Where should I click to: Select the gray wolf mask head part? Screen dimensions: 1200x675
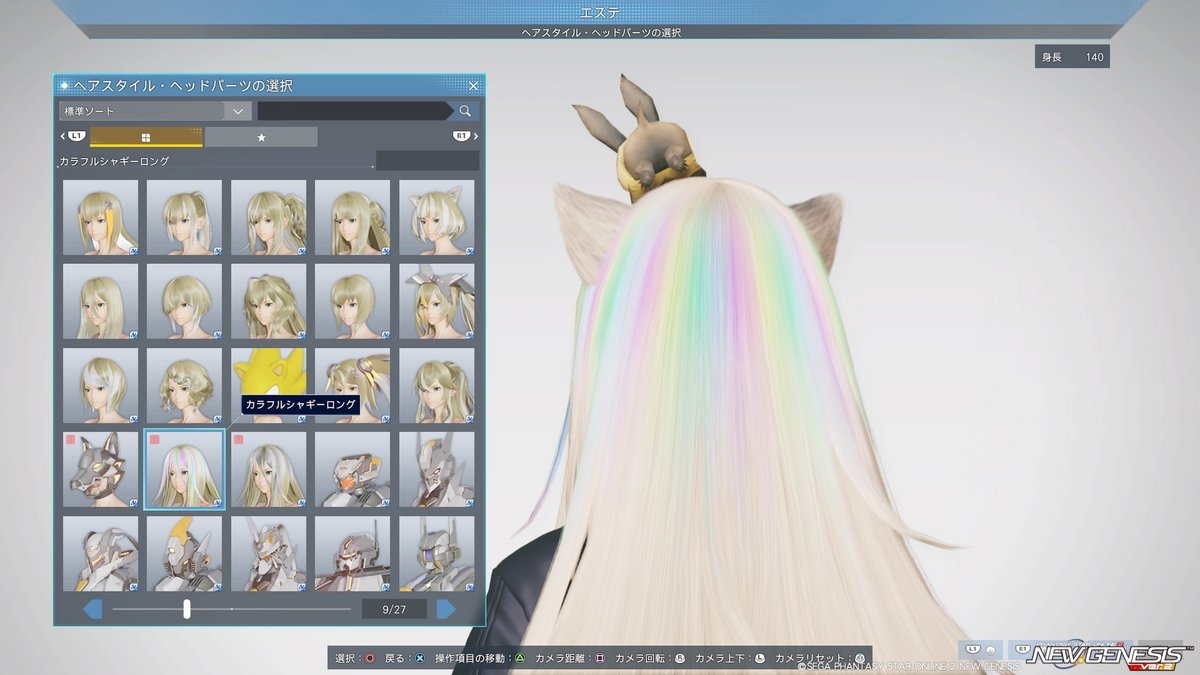coord(100,470)
